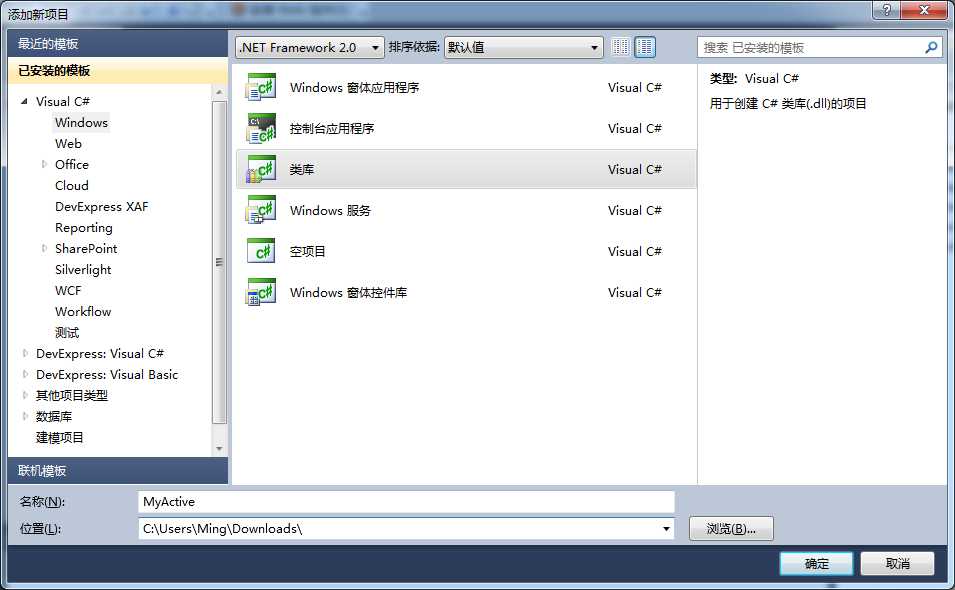Open the location path dropdown arrow

click(x=666, y=529)
